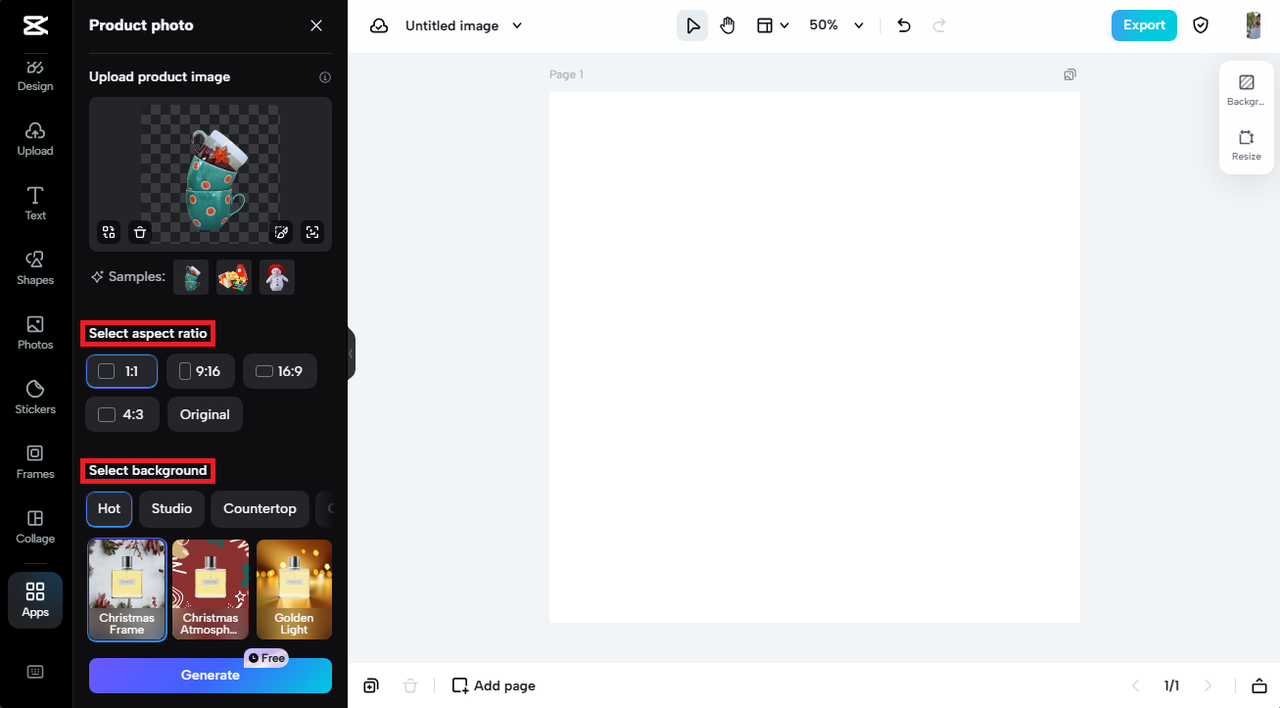This screenshot has width=1280, height=708.
Task: Select the 16:9 aspect ratio
Action: 280,371
